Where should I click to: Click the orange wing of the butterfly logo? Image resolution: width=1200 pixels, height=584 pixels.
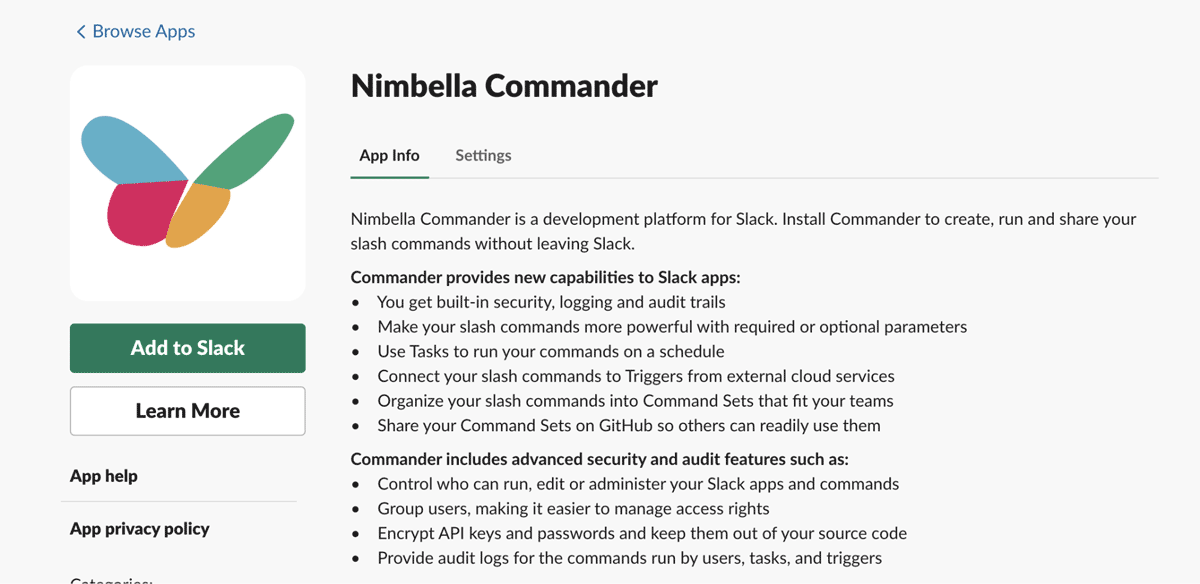pos(200,215)
